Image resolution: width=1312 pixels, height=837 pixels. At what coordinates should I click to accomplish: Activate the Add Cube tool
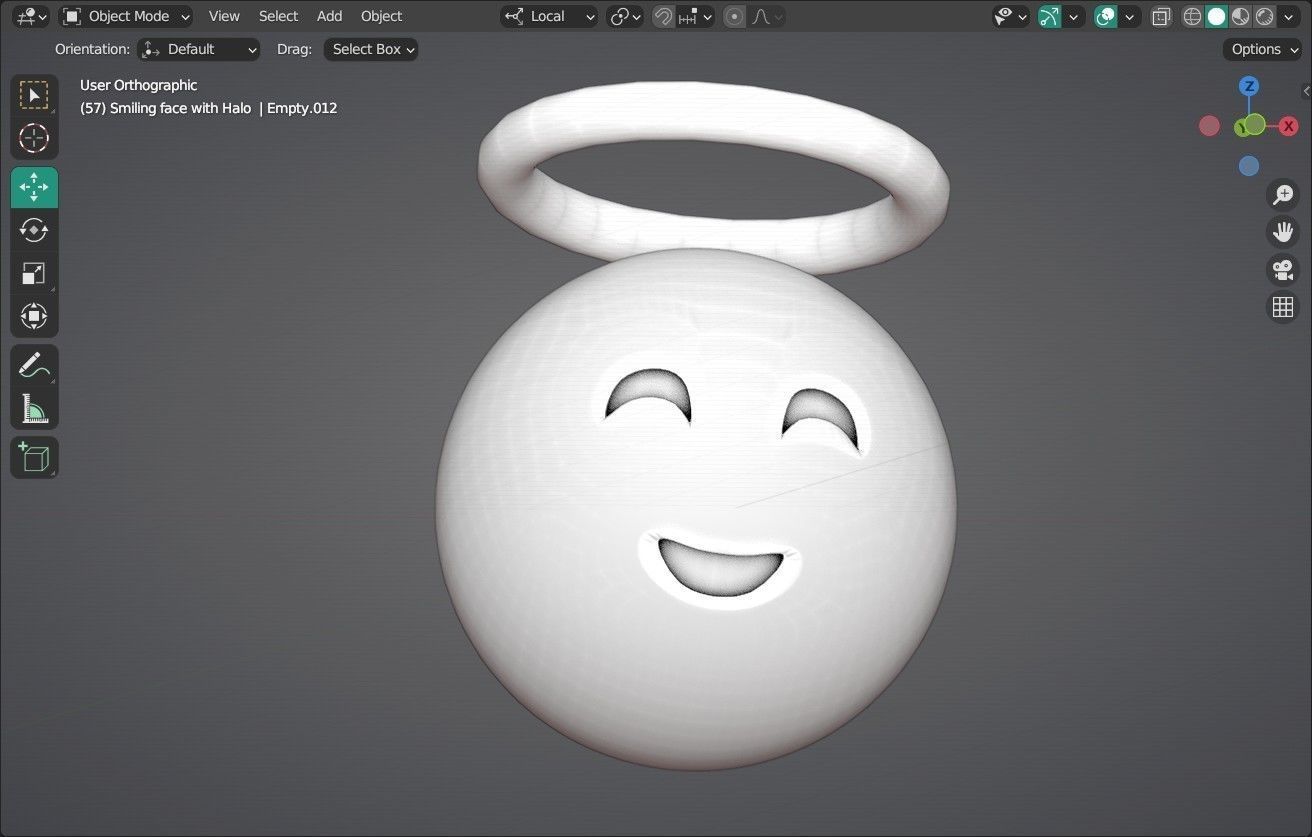[34, 457]
